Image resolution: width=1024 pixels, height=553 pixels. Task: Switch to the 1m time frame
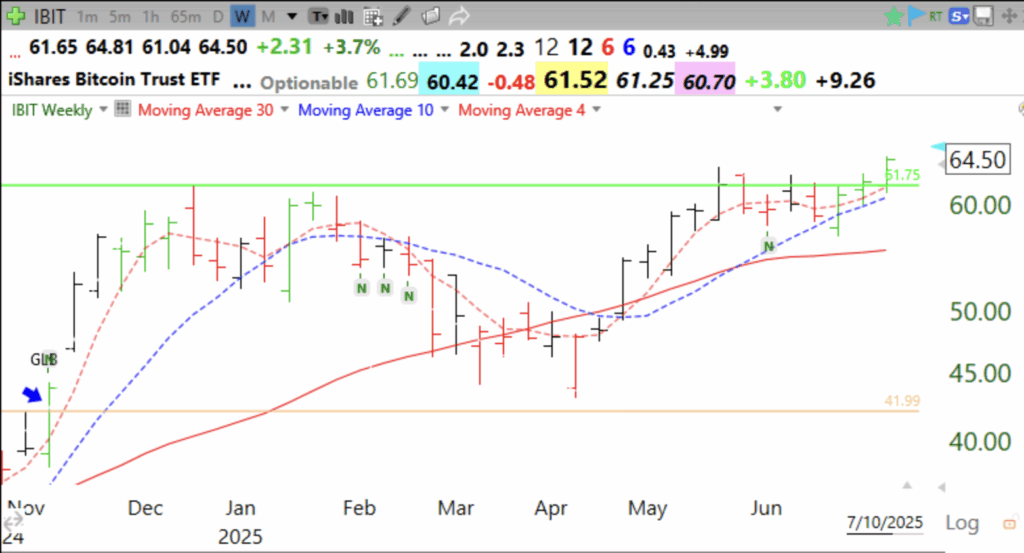(x=87, y=16)
